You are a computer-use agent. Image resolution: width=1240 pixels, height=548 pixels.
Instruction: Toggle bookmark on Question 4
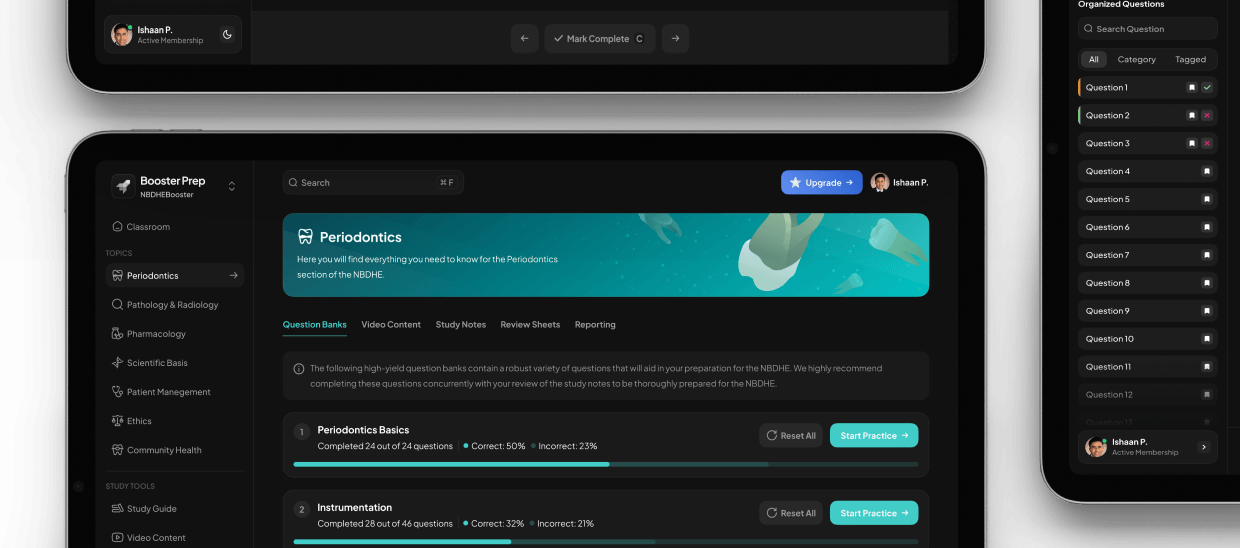[1207, 171]
